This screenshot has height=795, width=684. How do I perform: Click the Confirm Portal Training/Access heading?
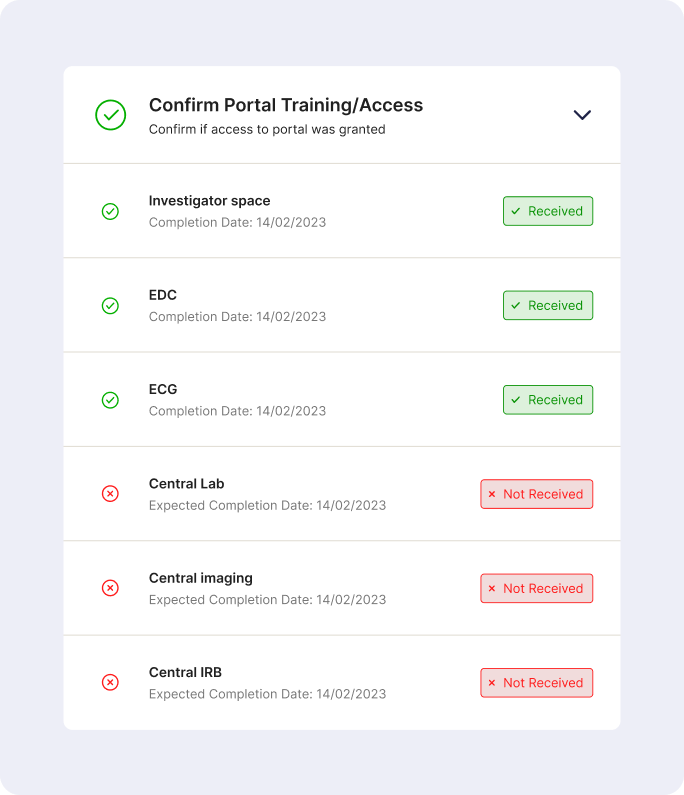(x=285, y=105)
